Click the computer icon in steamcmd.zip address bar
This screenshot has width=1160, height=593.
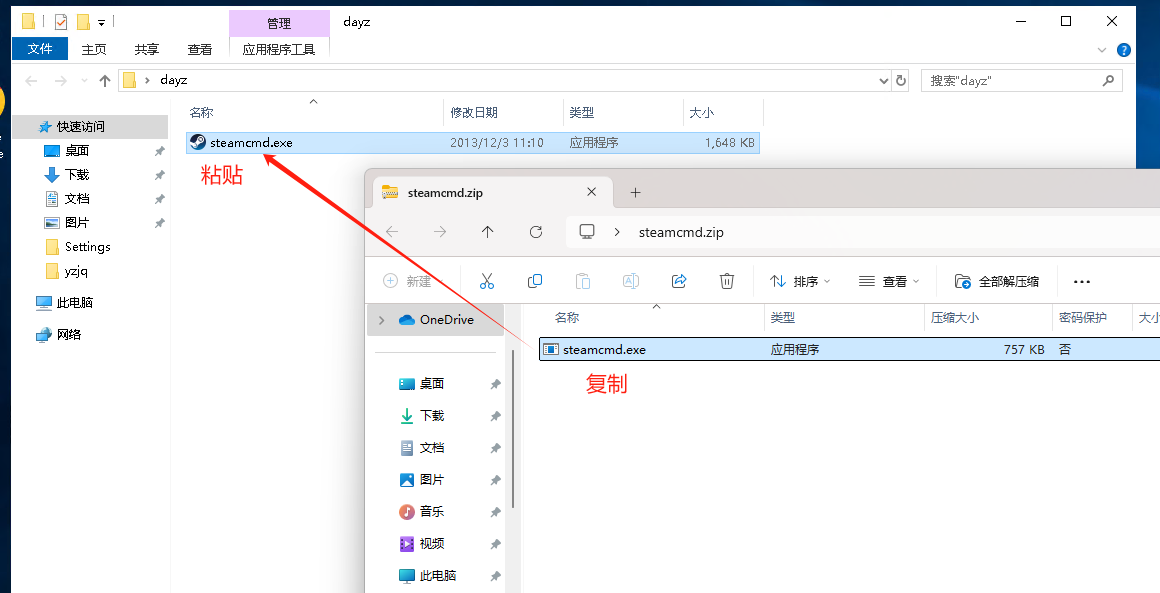(x=587, y=232)
